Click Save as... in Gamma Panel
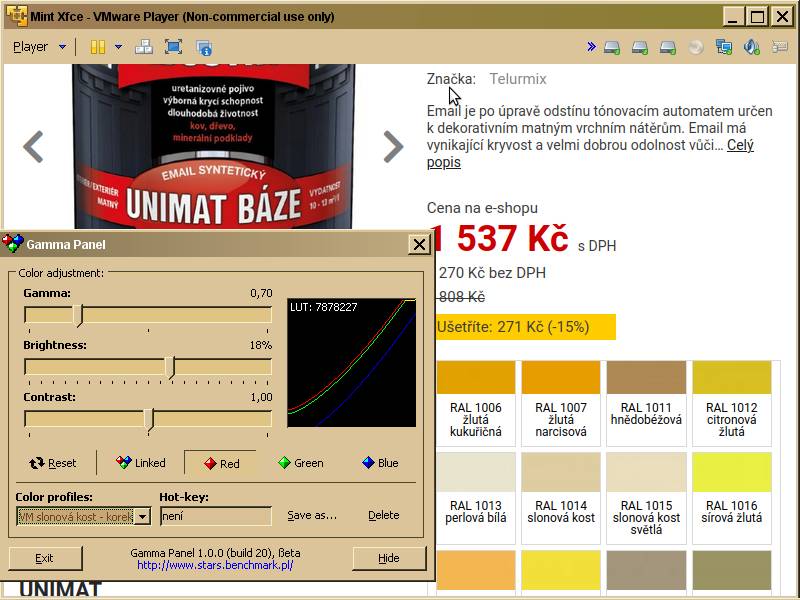The width and height of the screenshot is (800, 600). 312,515
